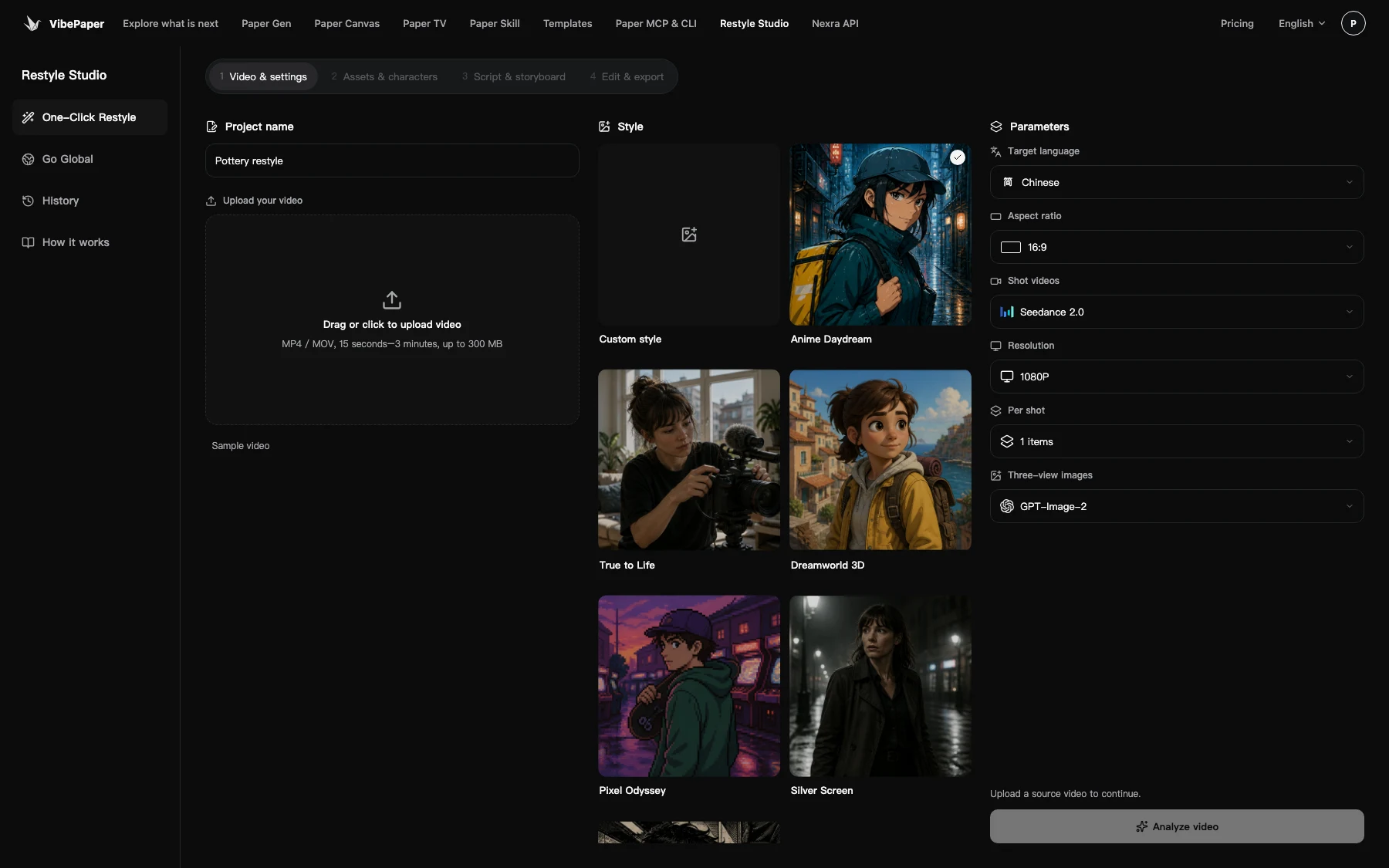
Task: Open History in the sidebar
Action: click(x=90, y=201)
